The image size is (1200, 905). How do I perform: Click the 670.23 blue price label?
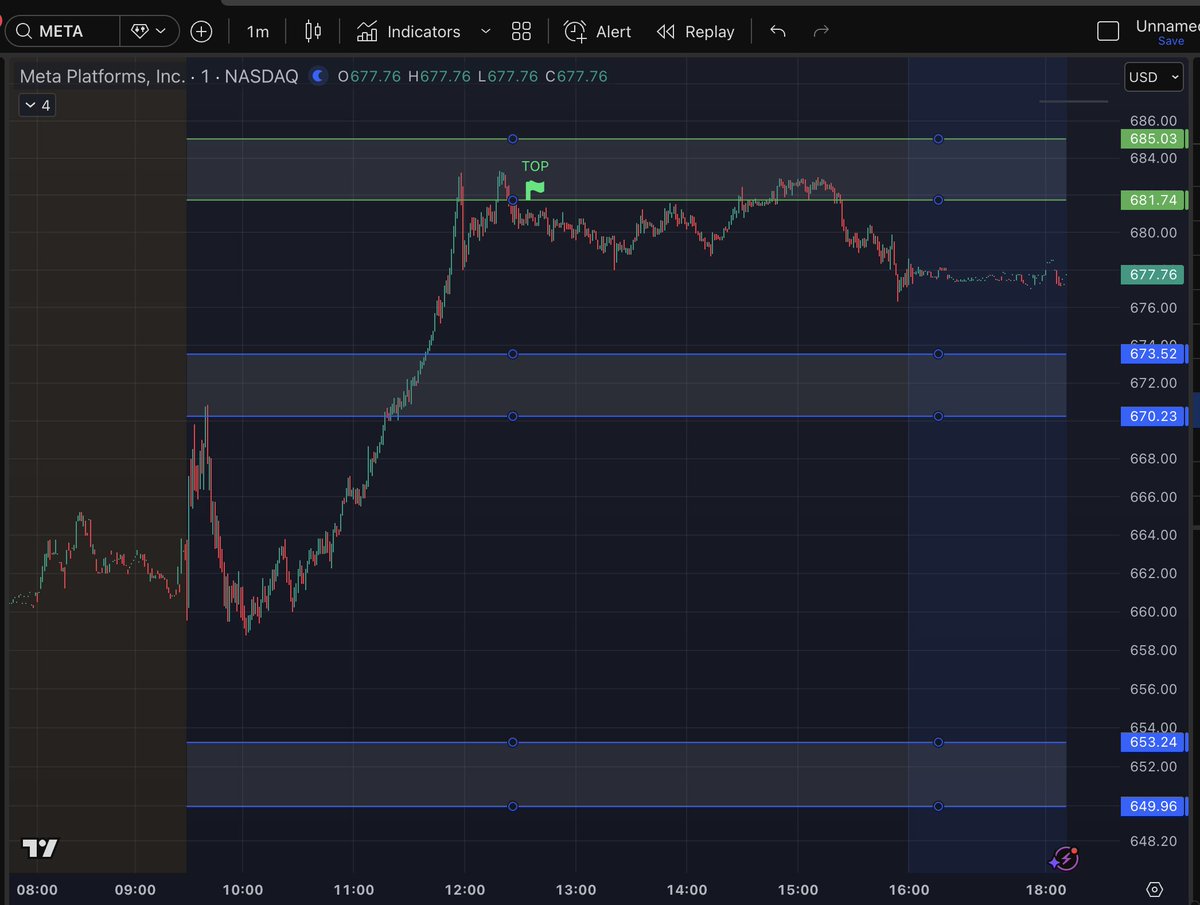[1152, 416]
